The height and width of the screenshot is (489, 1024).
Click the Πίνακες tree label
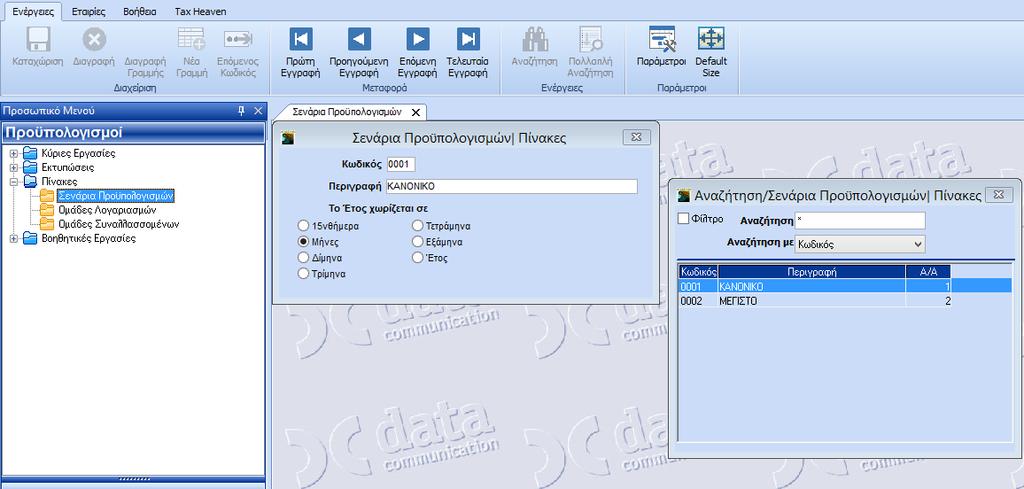coord(59,181)
